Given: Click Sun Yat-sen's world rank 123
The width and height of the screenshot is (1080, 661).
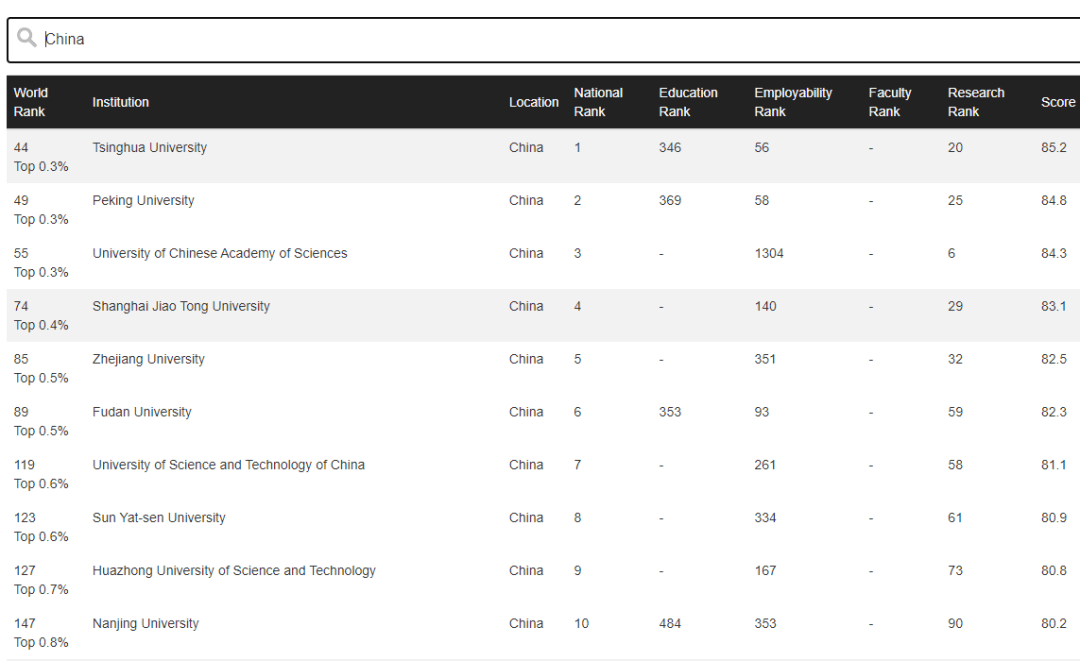Looking at the screenshot, I should click(24, 518).
